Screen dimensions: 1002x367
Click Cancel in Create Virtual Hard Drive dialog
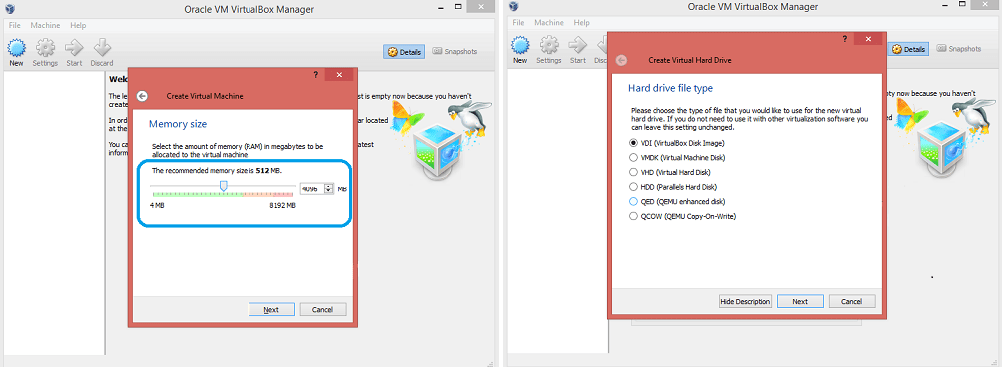tap(852, 301)
